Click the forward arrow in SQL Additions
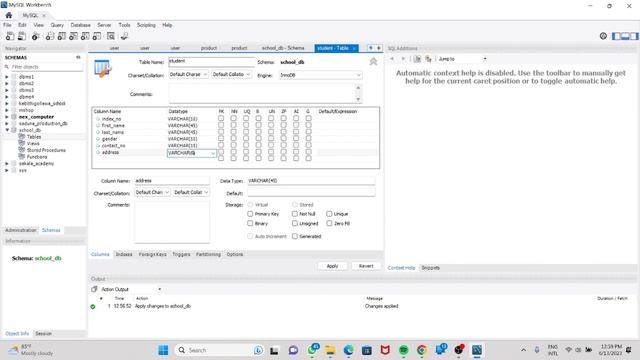 (403, 59)
